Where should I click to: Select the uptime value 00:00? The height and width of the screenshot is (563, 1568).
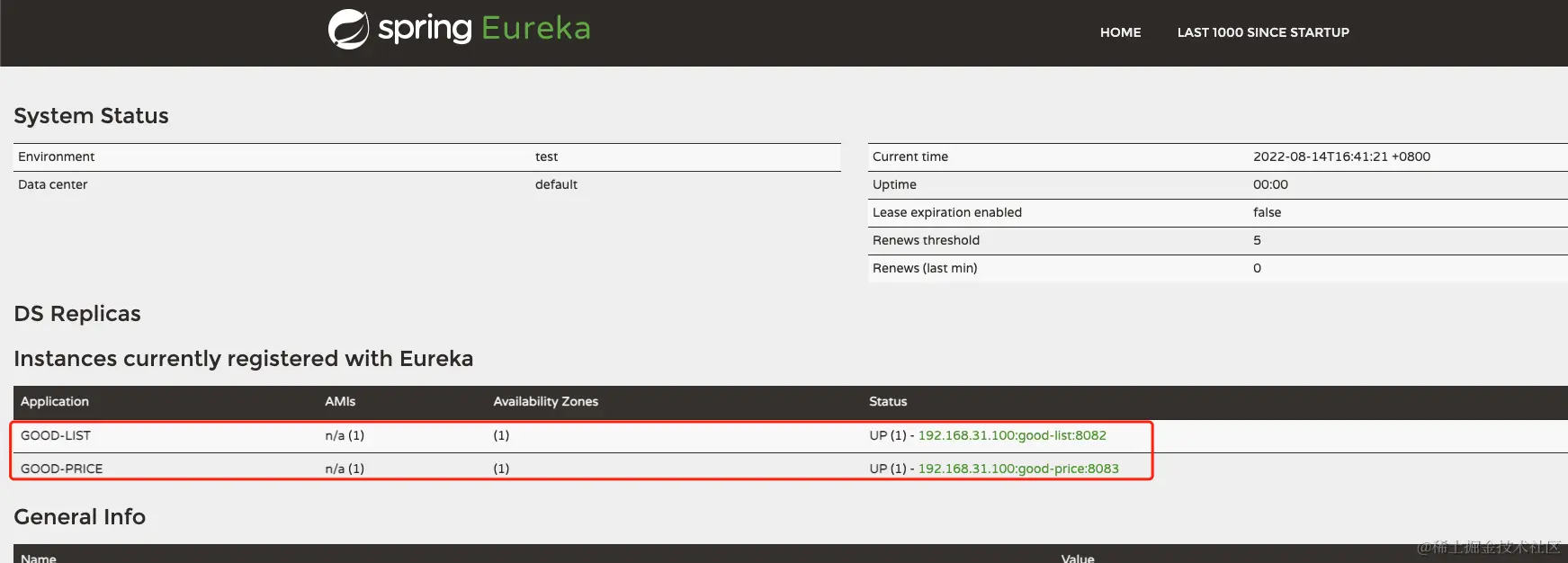tap(1270, 184)
